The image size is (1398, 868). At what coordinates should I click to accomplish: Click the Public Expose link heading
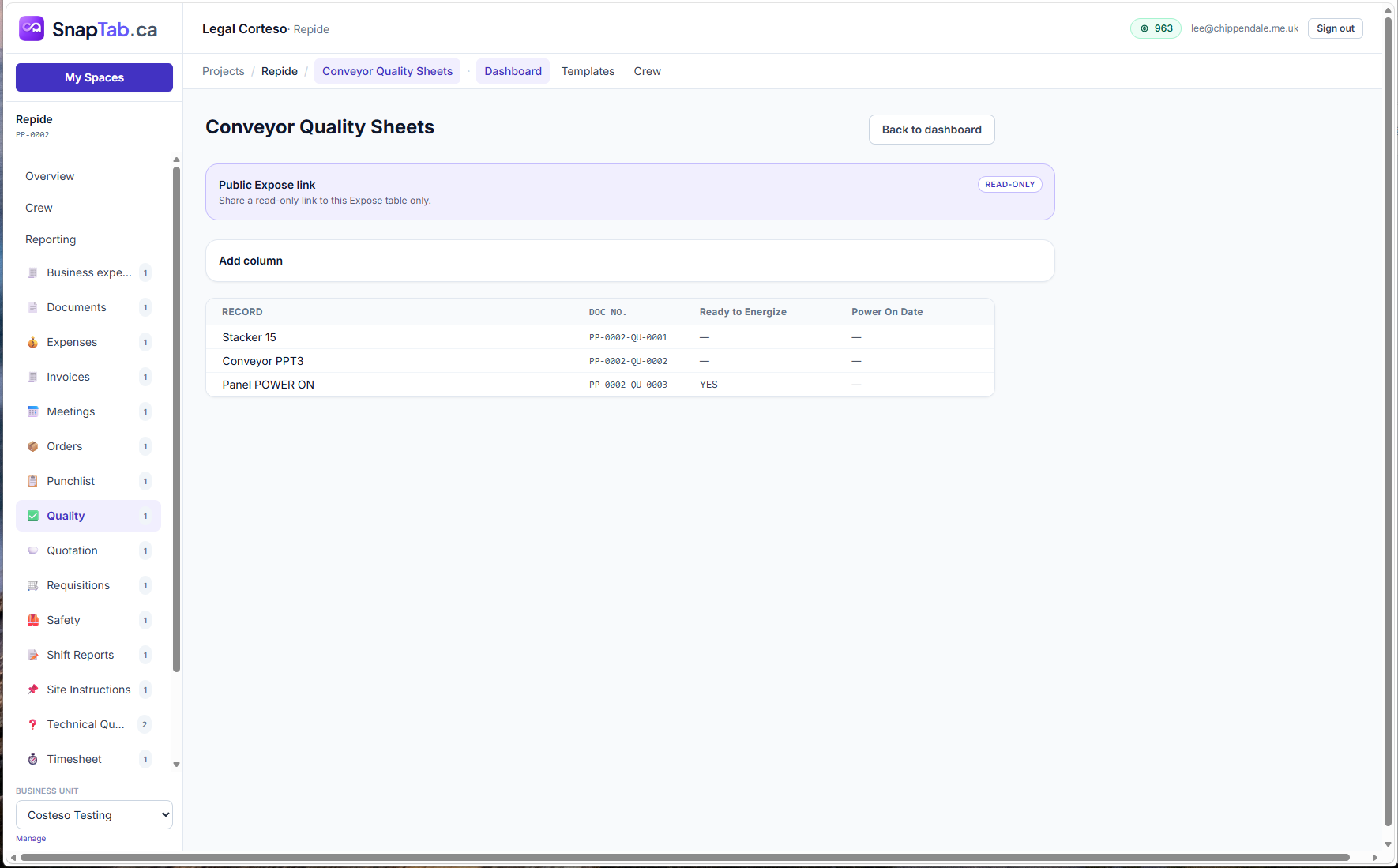tap(267, 185)
